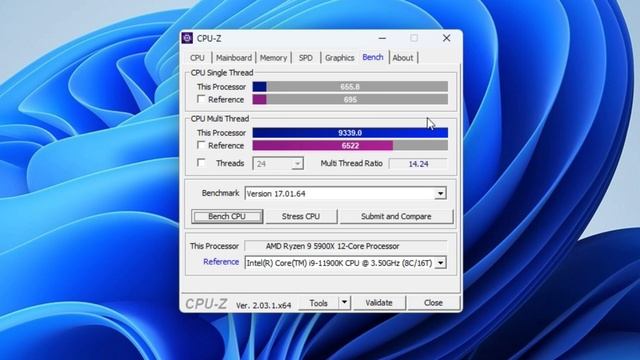Start Stress CPU test
The height and width of the screenshot is (360, 640).
point(301,216)
